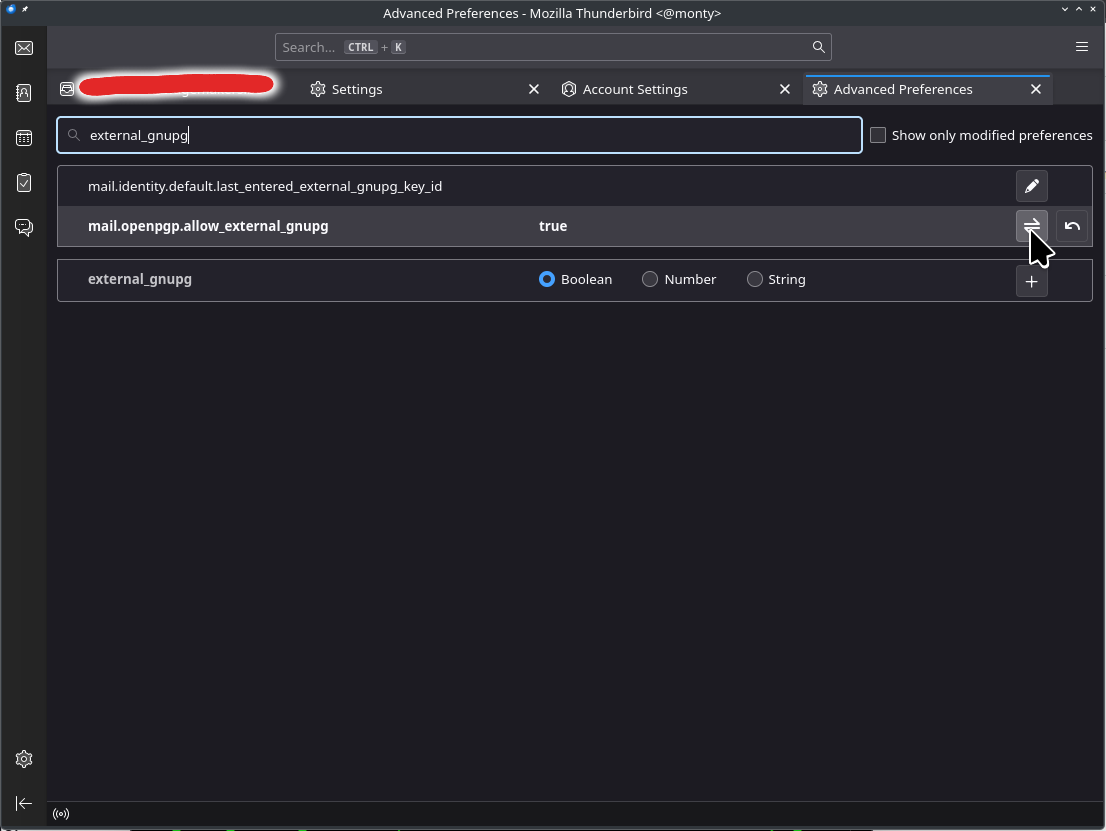Open the Thunderbird hamburger menu
The image size is (1106, 831).
point(1082,47)
